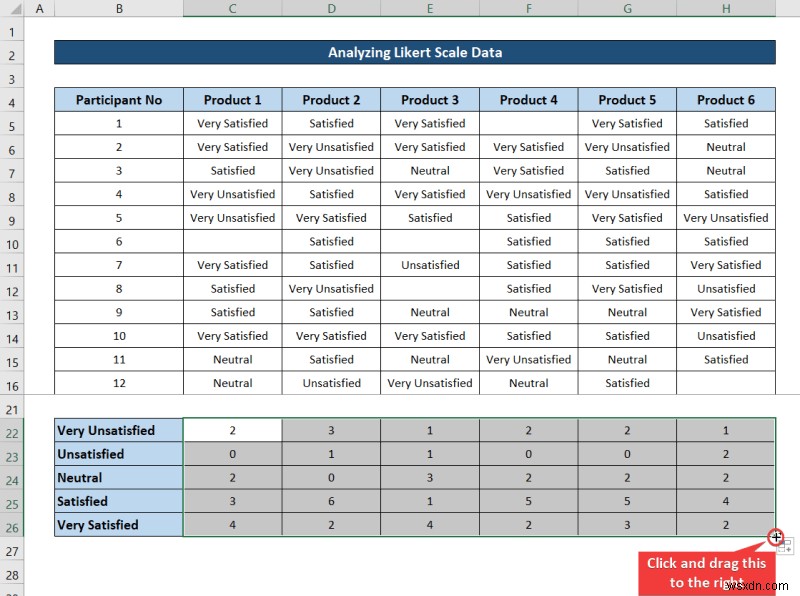Select row header 22
The width and height of the screenshot is (800, 596).
point(10,429)
